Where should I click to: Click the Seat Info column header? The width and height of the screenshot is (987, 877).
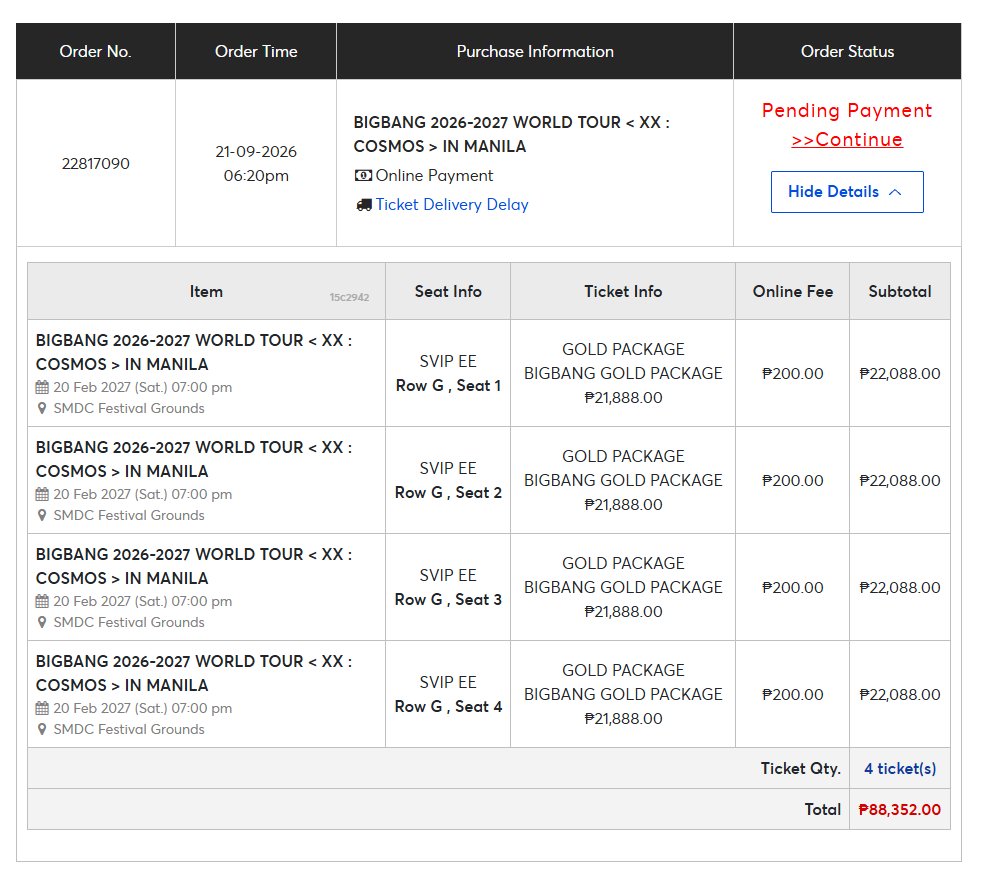pyautogui.click(x=448, y=291)
